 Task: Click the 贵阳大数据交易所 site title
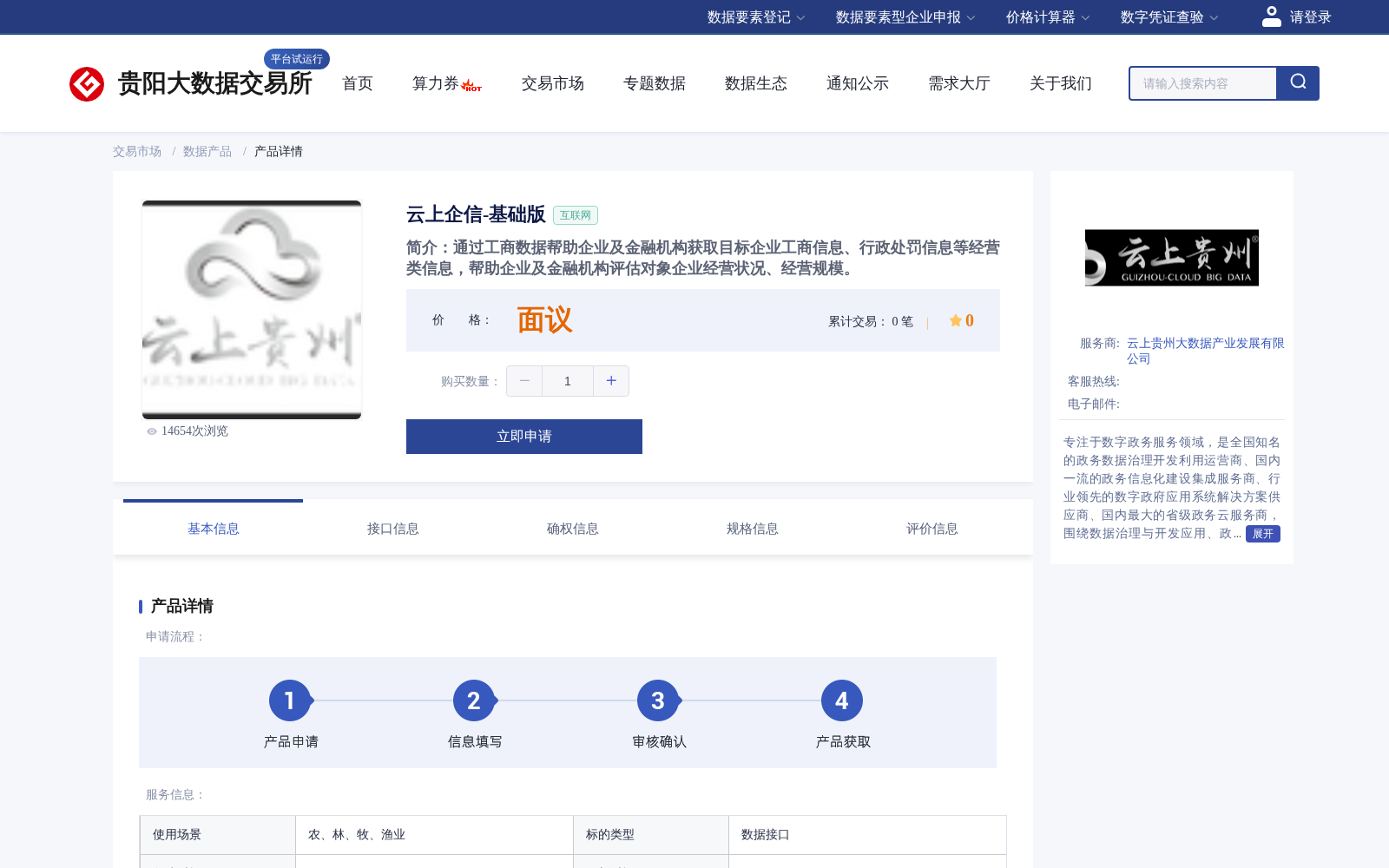pos(214,83)
